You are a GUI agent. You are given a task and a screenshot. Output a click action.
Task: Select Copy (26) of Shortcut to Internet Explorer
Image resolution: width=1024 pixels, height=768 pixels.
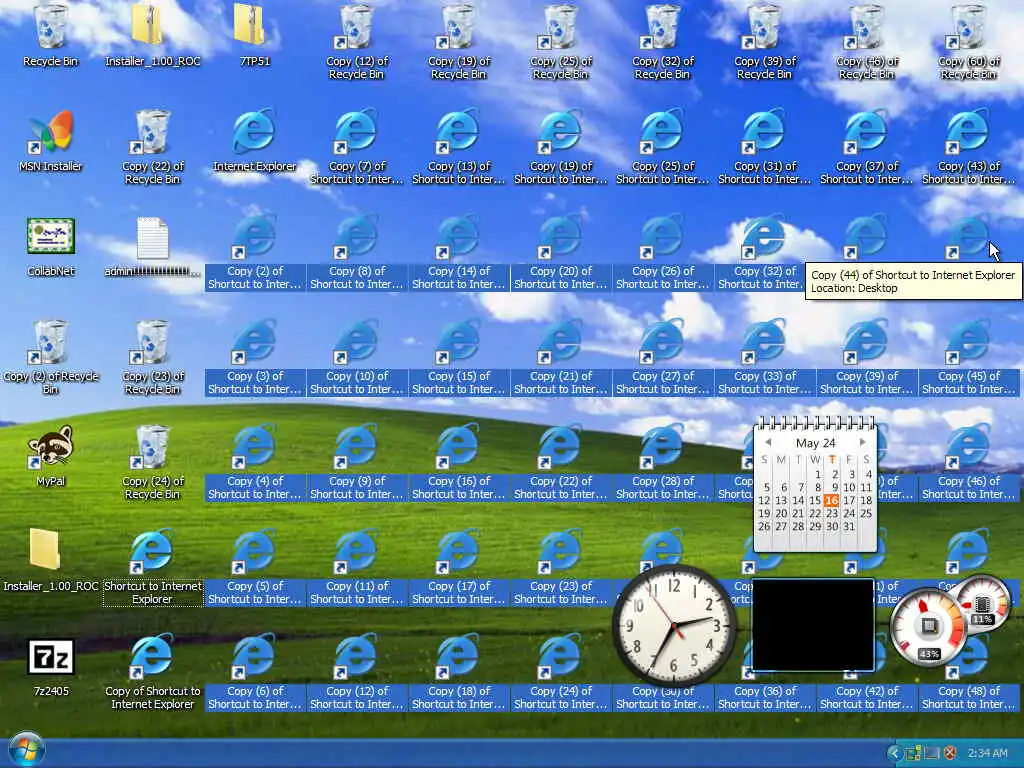662,253
